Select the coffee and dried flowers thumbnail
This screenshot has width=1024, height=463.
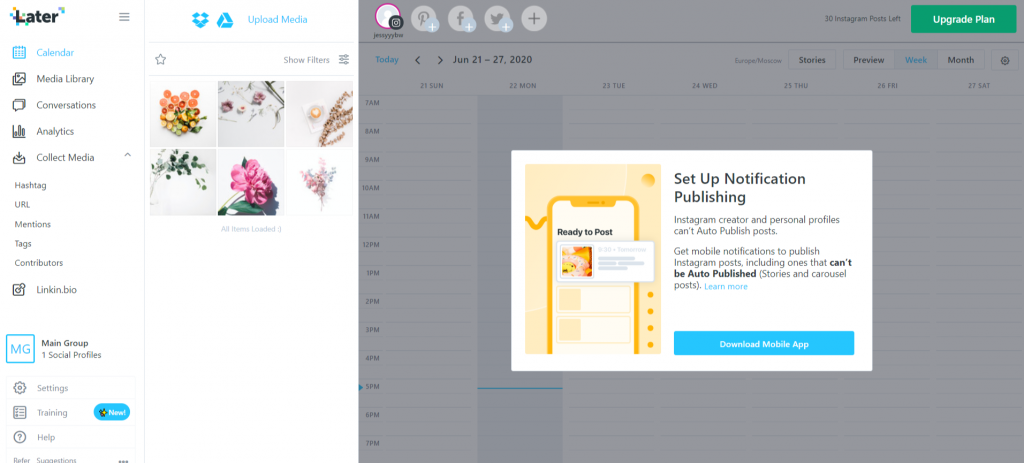point(319,114)
